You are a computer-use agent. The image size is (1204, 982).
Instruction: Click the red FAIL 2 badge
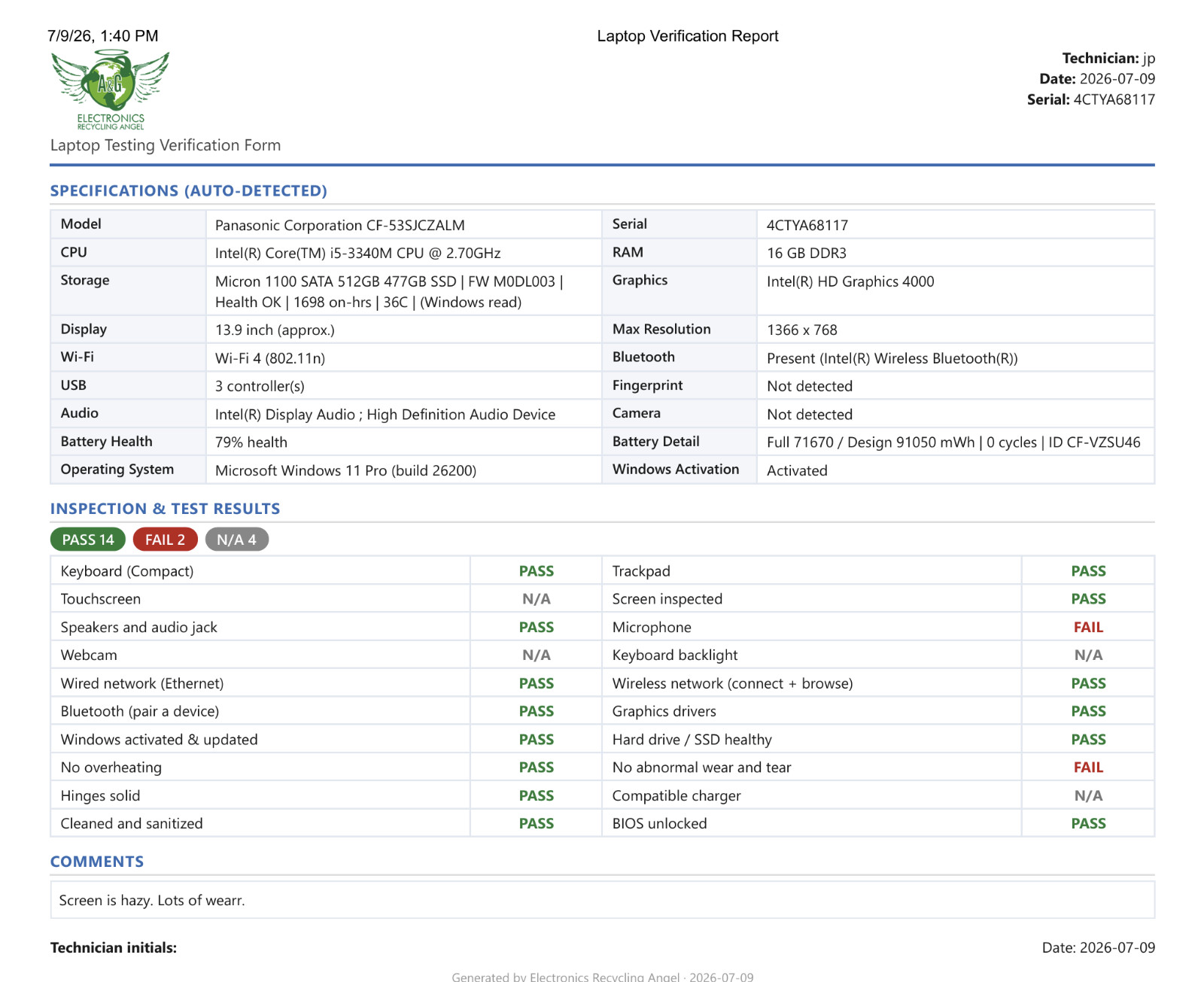[x=165, y=540]
